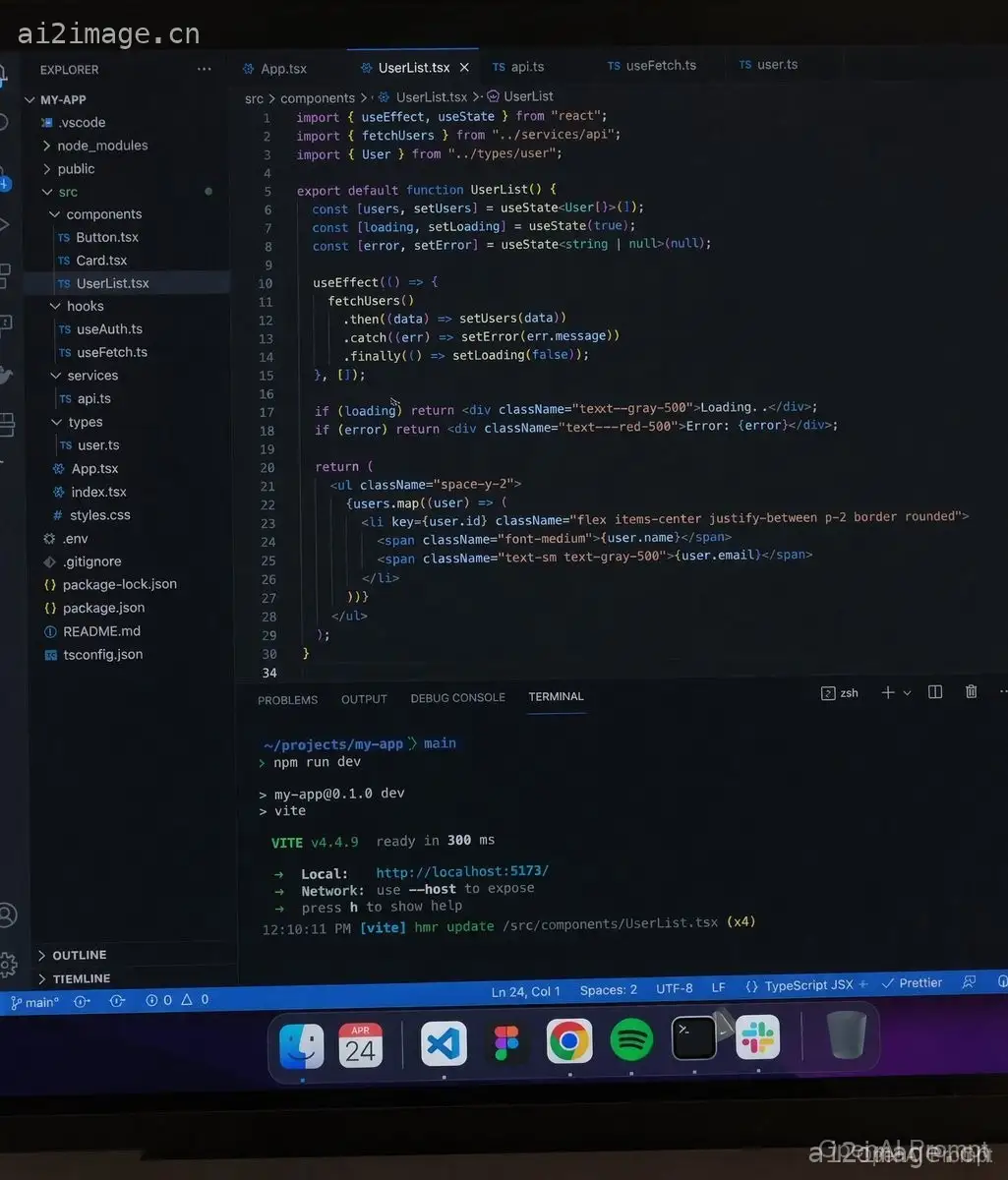The image size is (1008, 1180).
Task: Switch to the user.ts editor tab
Action: (769, 65)
